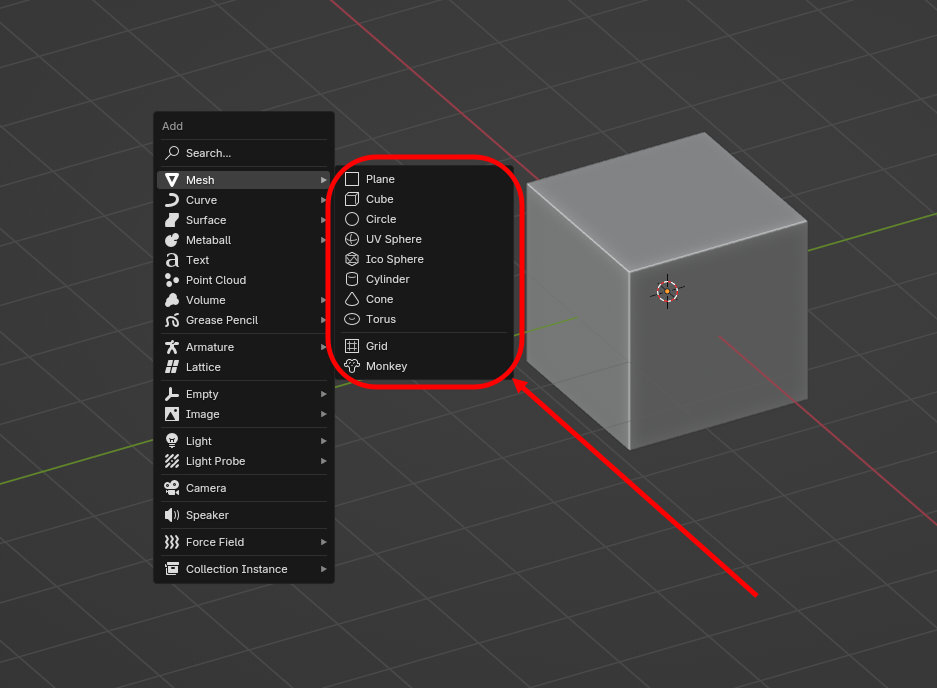This screenshot has width=937, height=688.
Task: Click the Text object icon
Action: [x=172, y=260]
